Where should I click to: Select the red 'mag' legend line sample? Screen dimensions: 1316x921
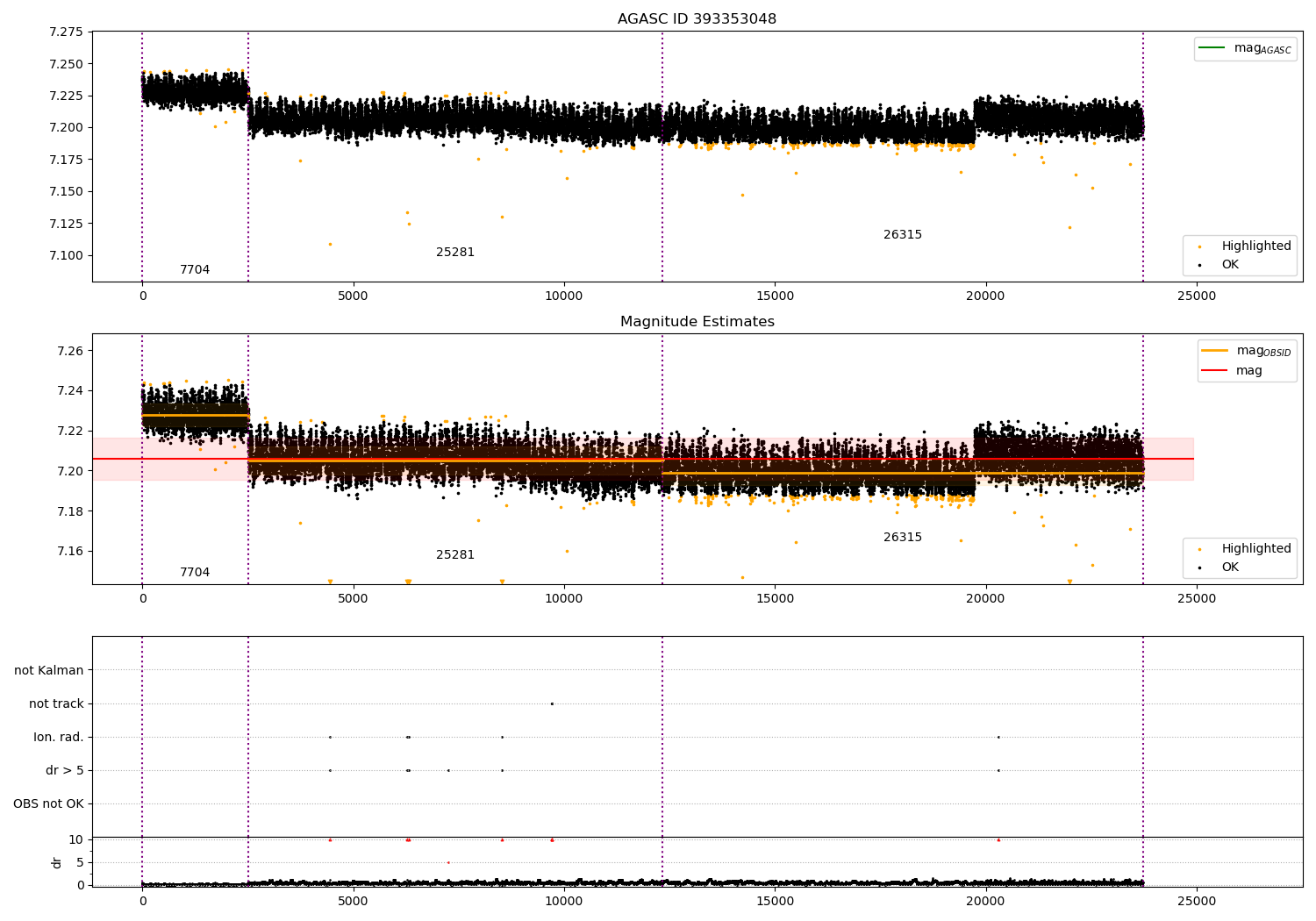pos(1215,371)
